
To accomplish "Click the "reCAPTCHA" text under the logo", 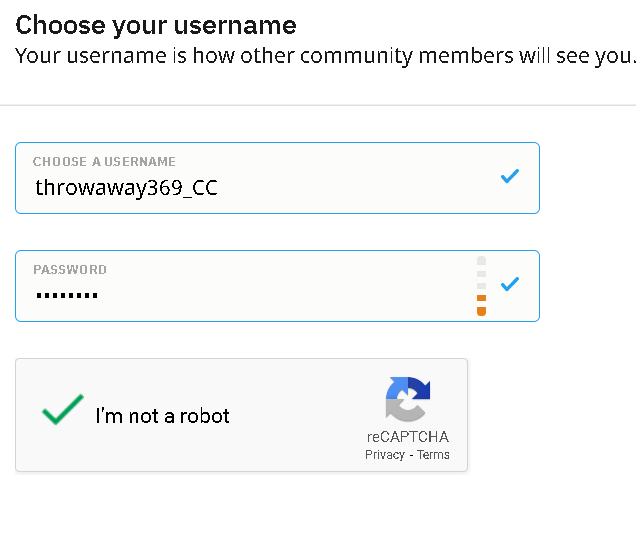I will pyautogui.click(x=407, y=437).
